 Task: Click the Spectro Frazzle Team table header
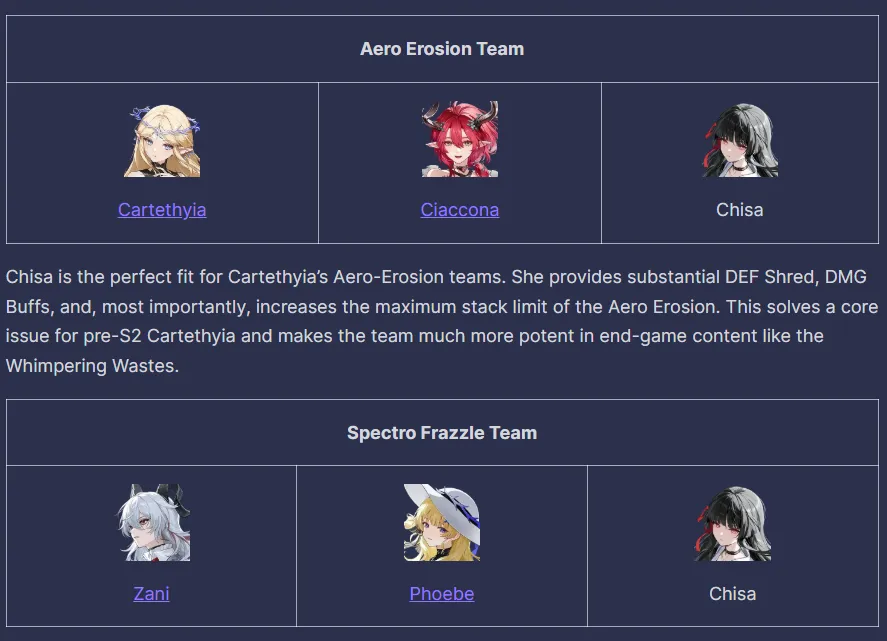442,433
